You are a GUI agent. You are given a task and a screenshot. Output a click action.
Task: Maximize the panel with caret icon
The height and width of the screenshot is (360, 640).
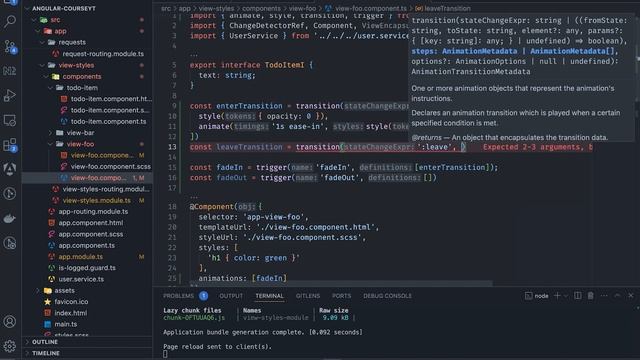point(617,296)
